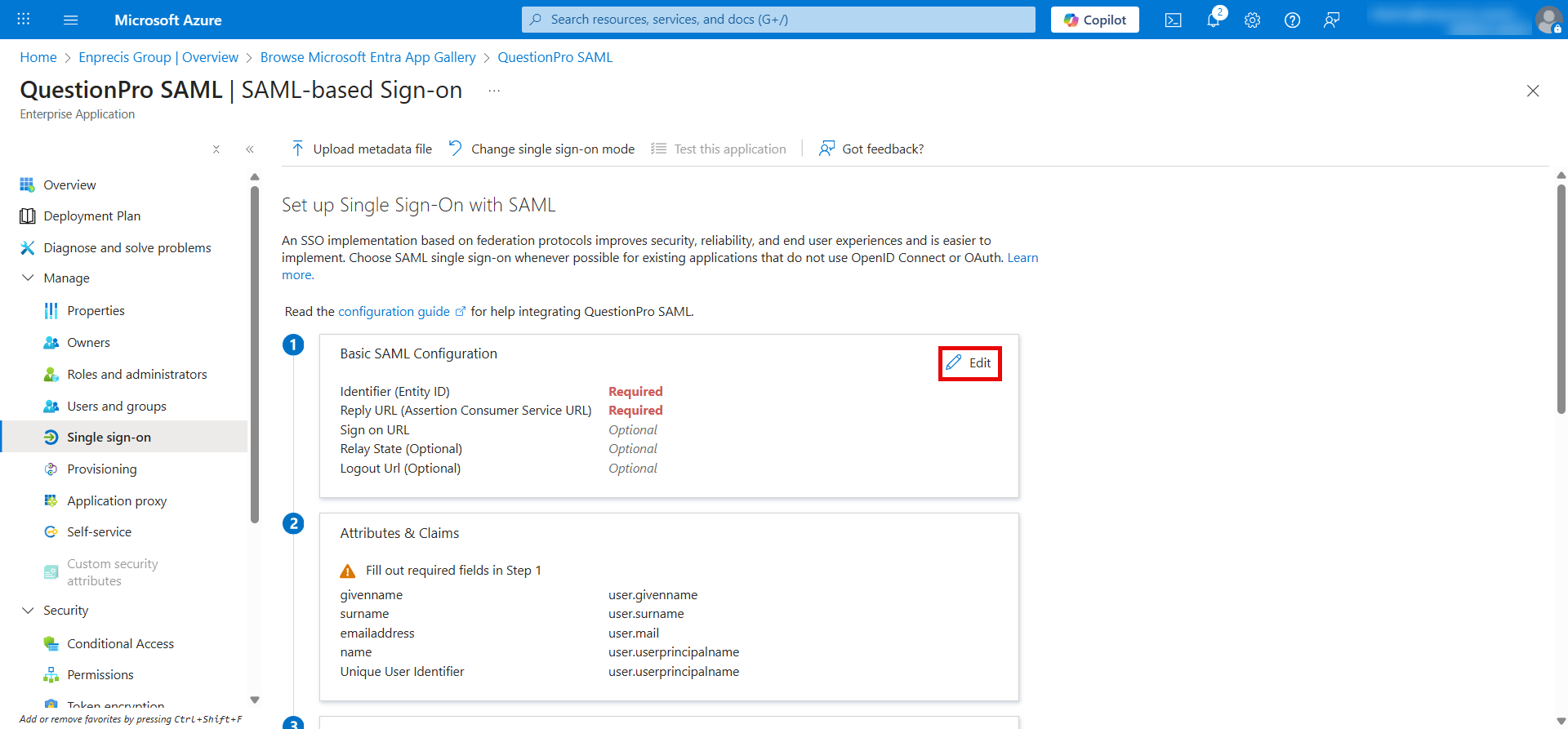Collapse the Security section
Image resolution: width=1568 pixels, height=729 pixels.
tap(28, 610)
